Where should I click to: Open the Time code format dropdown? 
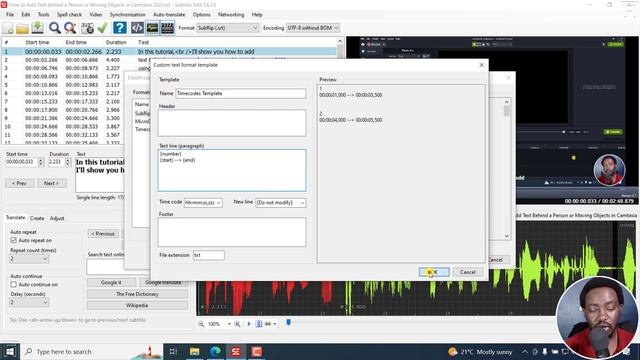click(203, 203)
